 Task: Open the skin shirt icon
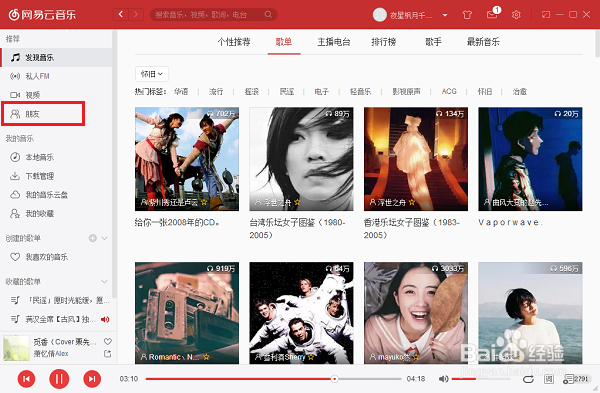pyautogui.click(x=467, y=15)
